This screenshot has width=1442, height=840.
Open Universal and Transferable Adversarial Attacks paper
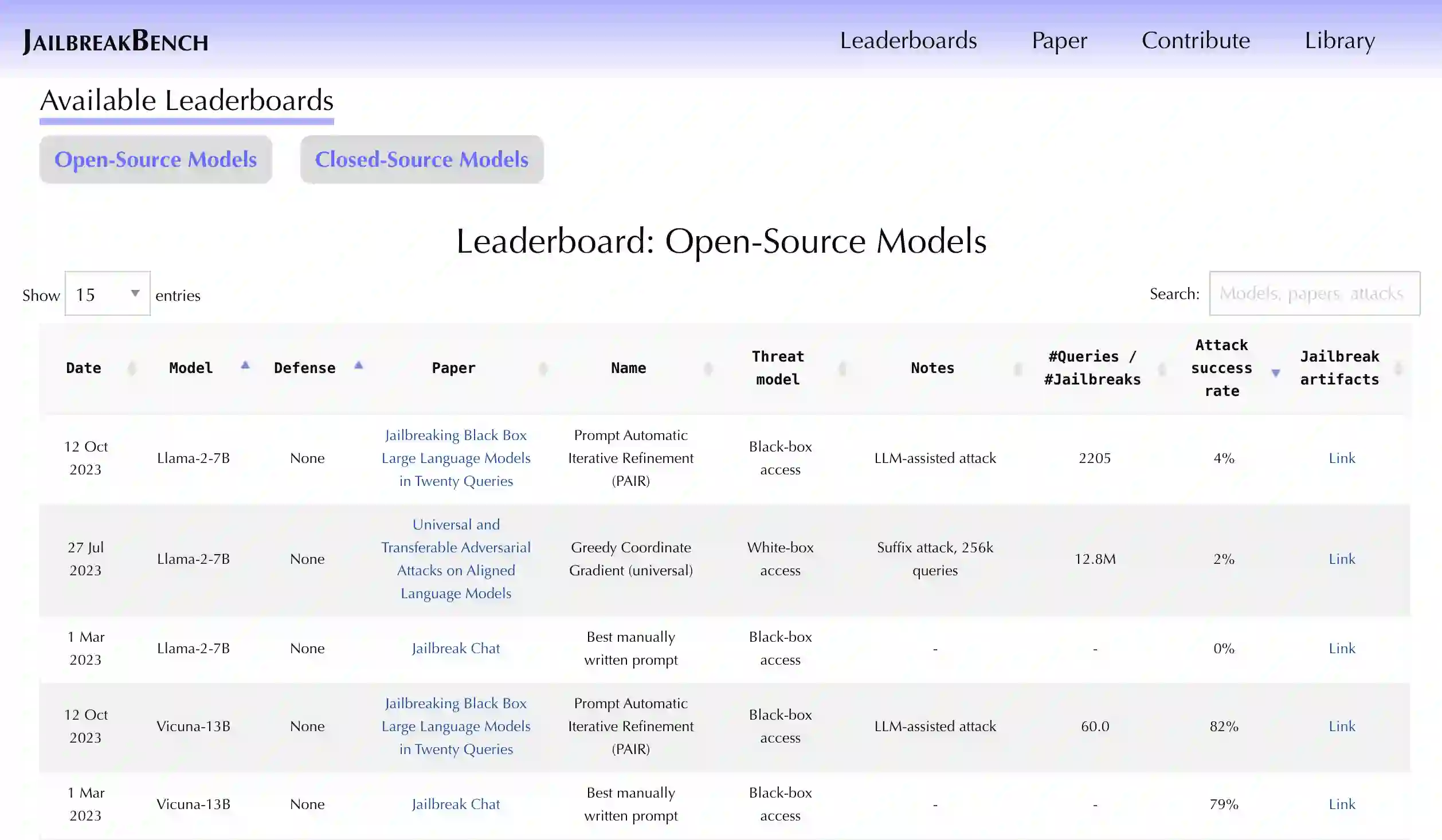(x=456, y=559)
